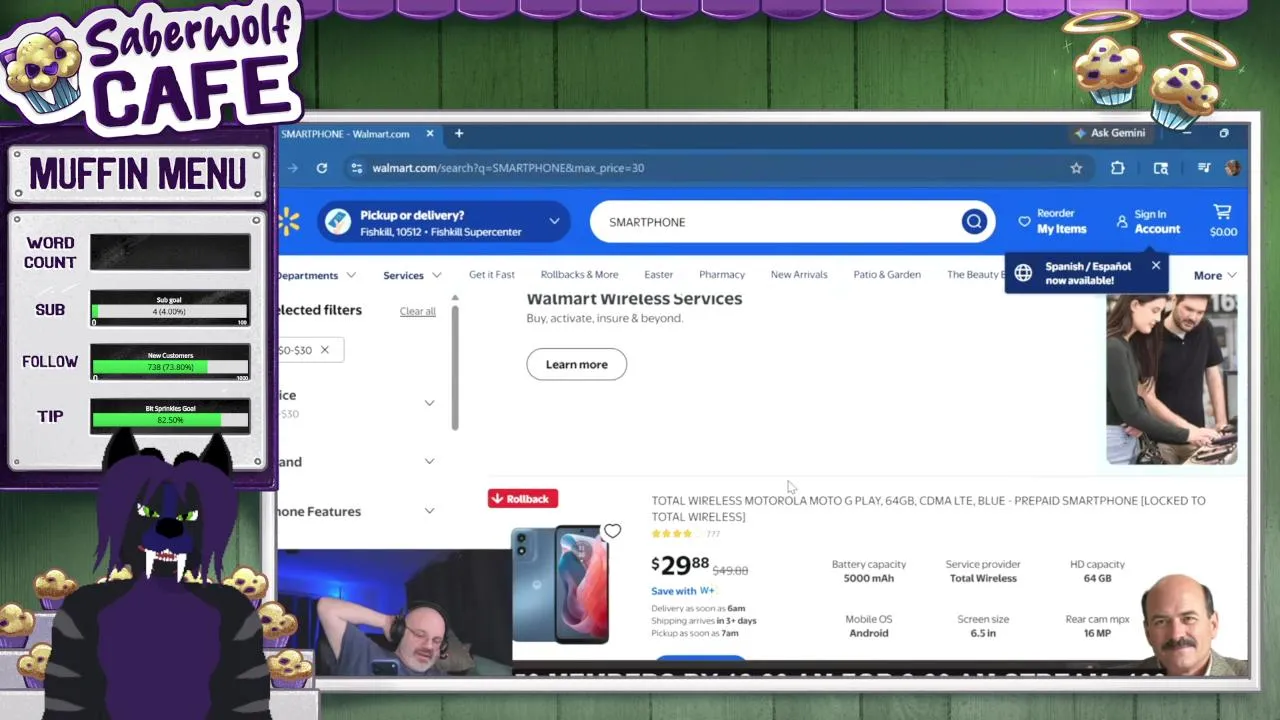Image resolution: width=1280 pixels, height=720 pixels.
Task: Expand the Services menu
Action: pyautogui.click(x=412, y=275)
